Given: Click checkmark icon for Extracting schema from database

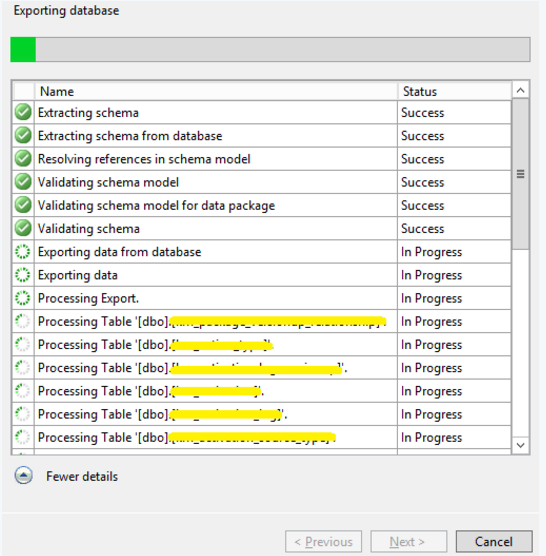Looking at the screenshot, I should pos(23,135).
